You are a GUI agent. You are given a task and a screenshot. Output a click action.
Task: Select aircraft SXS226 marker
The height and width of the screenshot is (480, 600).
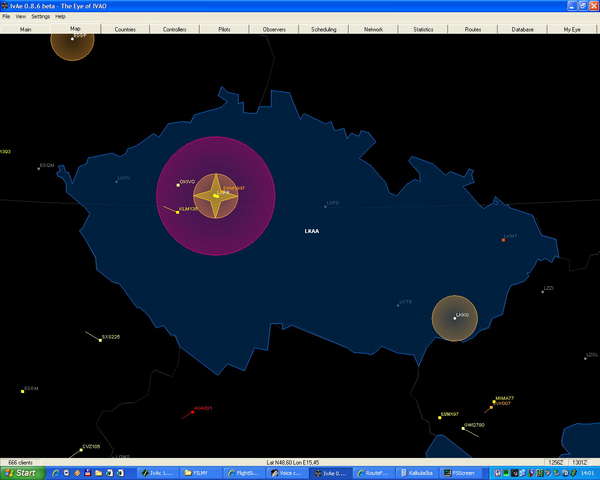coord(100,340)
